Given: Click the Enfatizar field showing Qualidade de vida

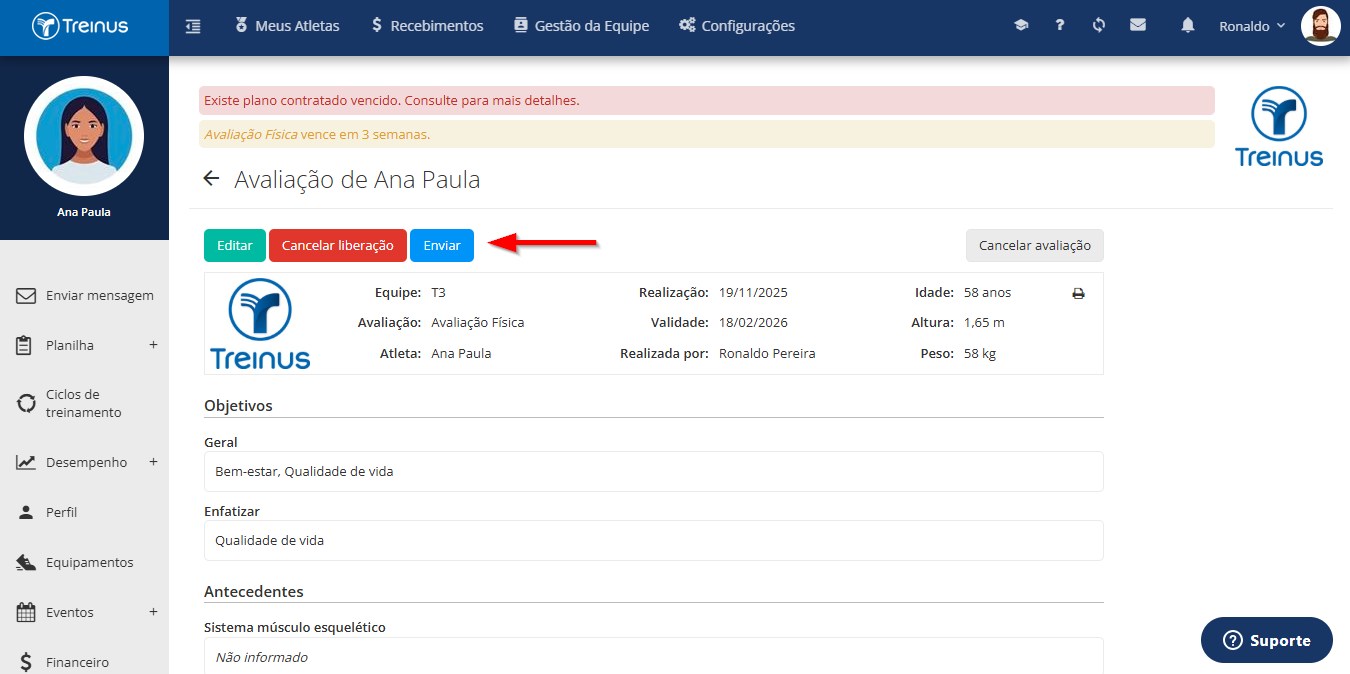Looking at the screenshot, I should (x=653, y=540).
